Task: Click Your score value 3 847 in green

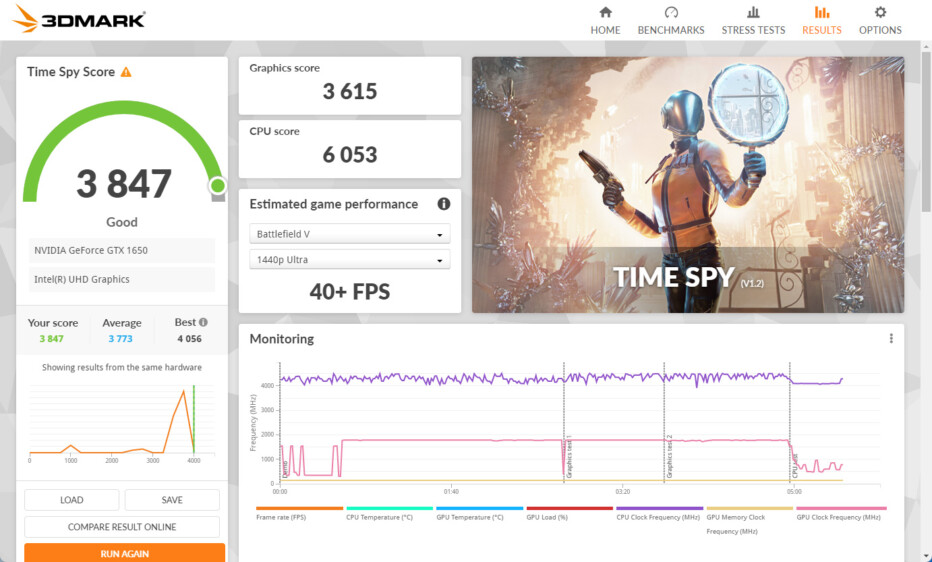Action: point(51,339)
